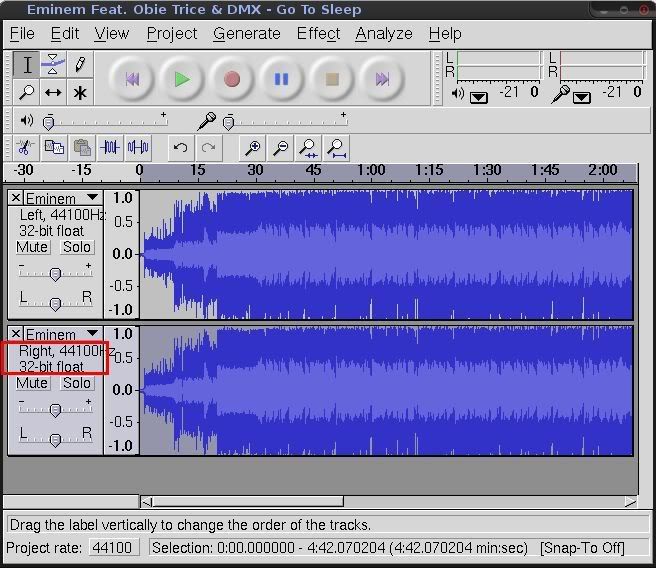Screen dimensions: 656x568
Task: Click the Copy icon in edit toolbar
Action: pyautogui.click(x=54, y=148)
